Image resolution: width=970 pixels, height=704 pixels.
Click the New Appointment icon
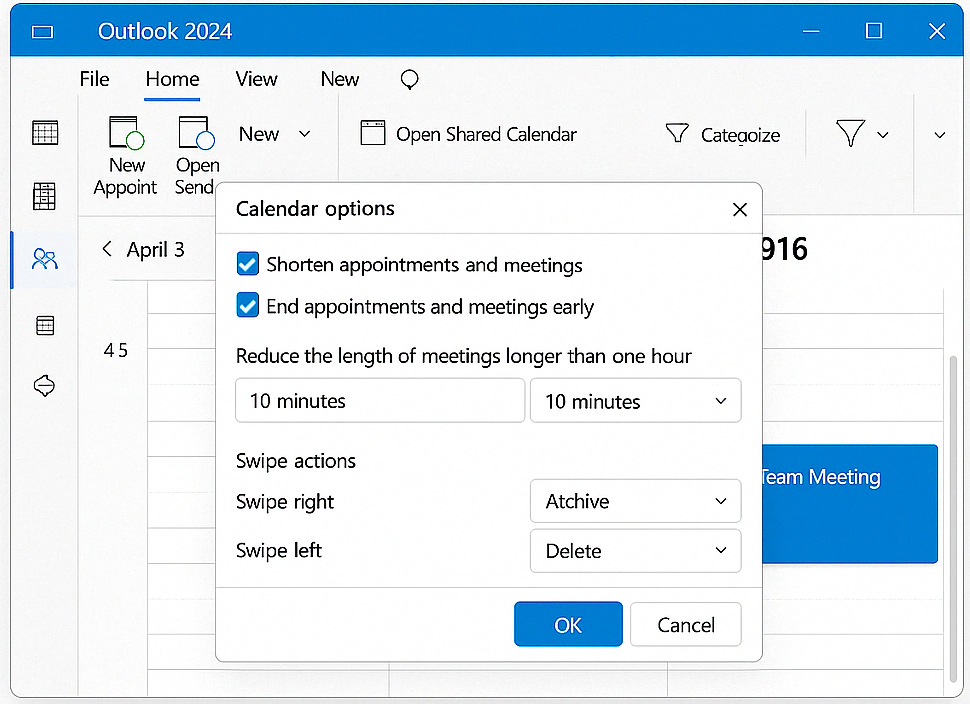point(126,133)
